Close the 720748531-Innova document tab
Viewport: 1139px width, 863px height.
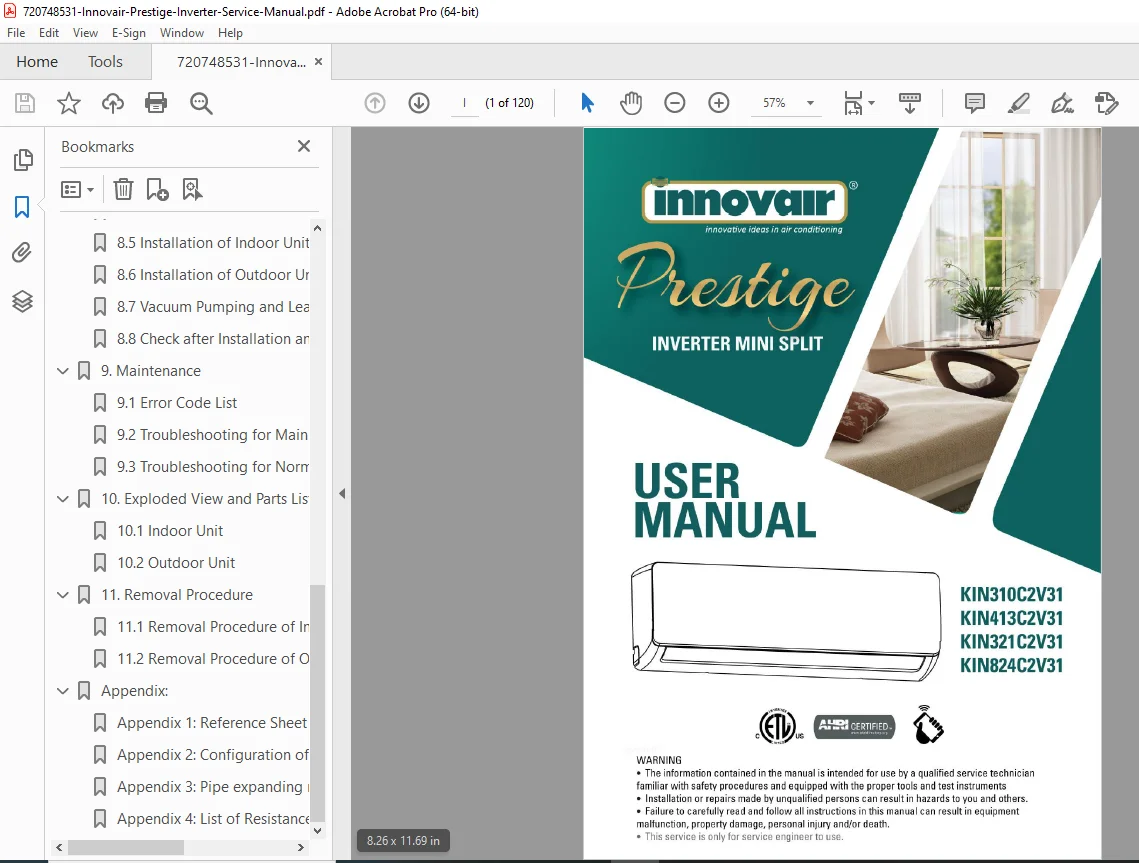point(318,62)
